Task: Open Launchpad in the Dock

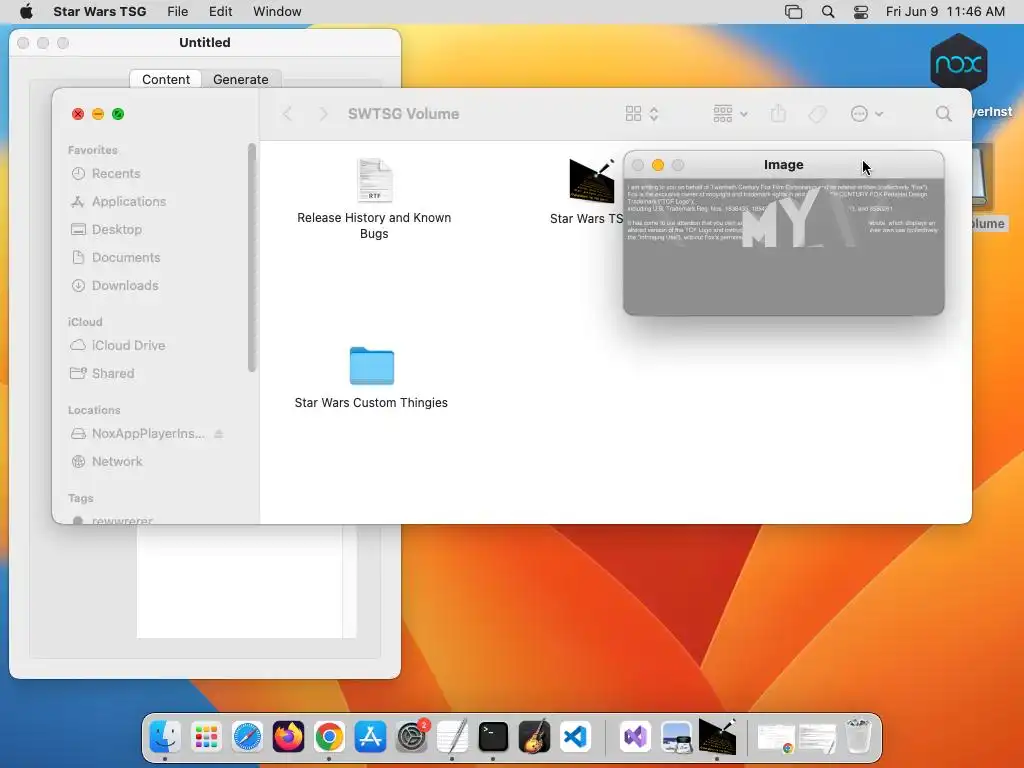Action: 206,737
